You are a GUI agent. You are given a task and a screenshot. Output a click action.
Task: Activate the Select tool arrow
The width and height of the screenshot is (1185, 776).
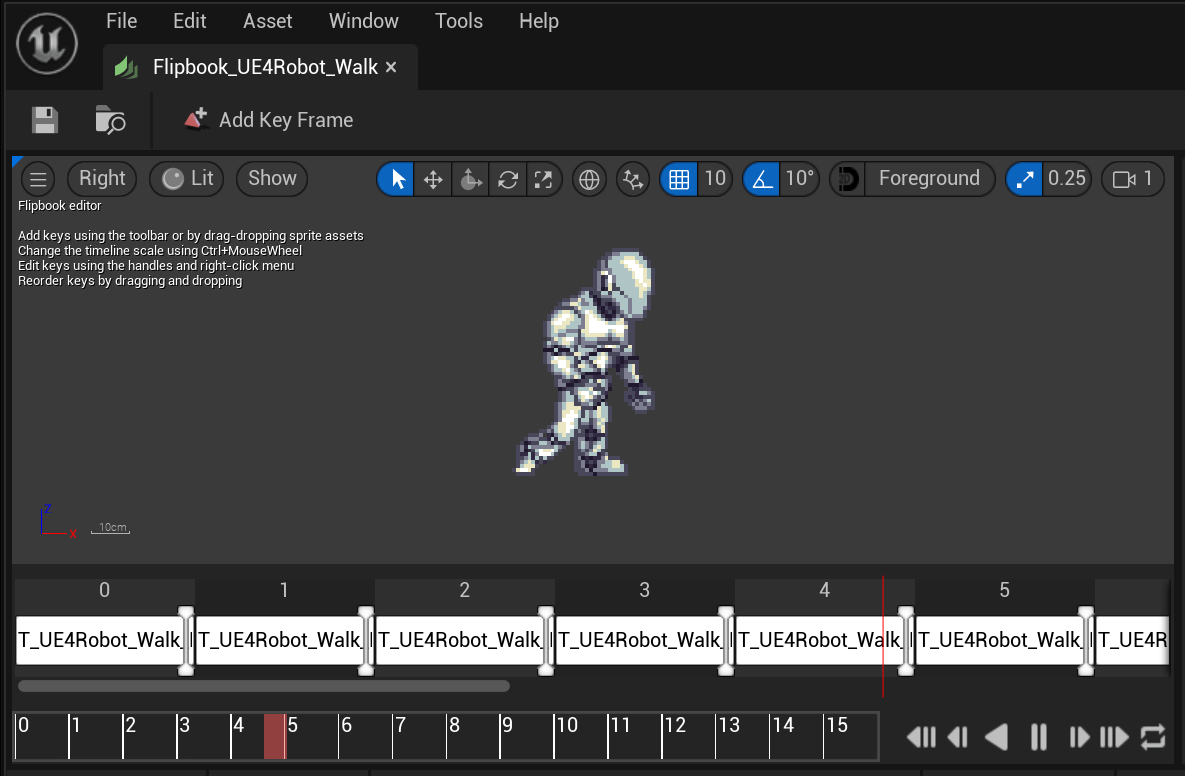(x=395, y=178)
